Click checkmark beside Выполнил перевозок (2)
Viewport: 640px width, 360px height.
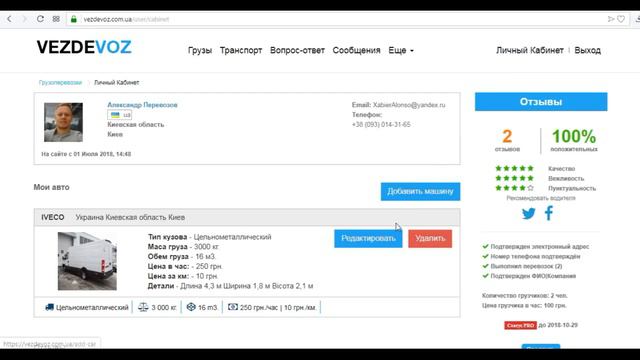[485, 266]
